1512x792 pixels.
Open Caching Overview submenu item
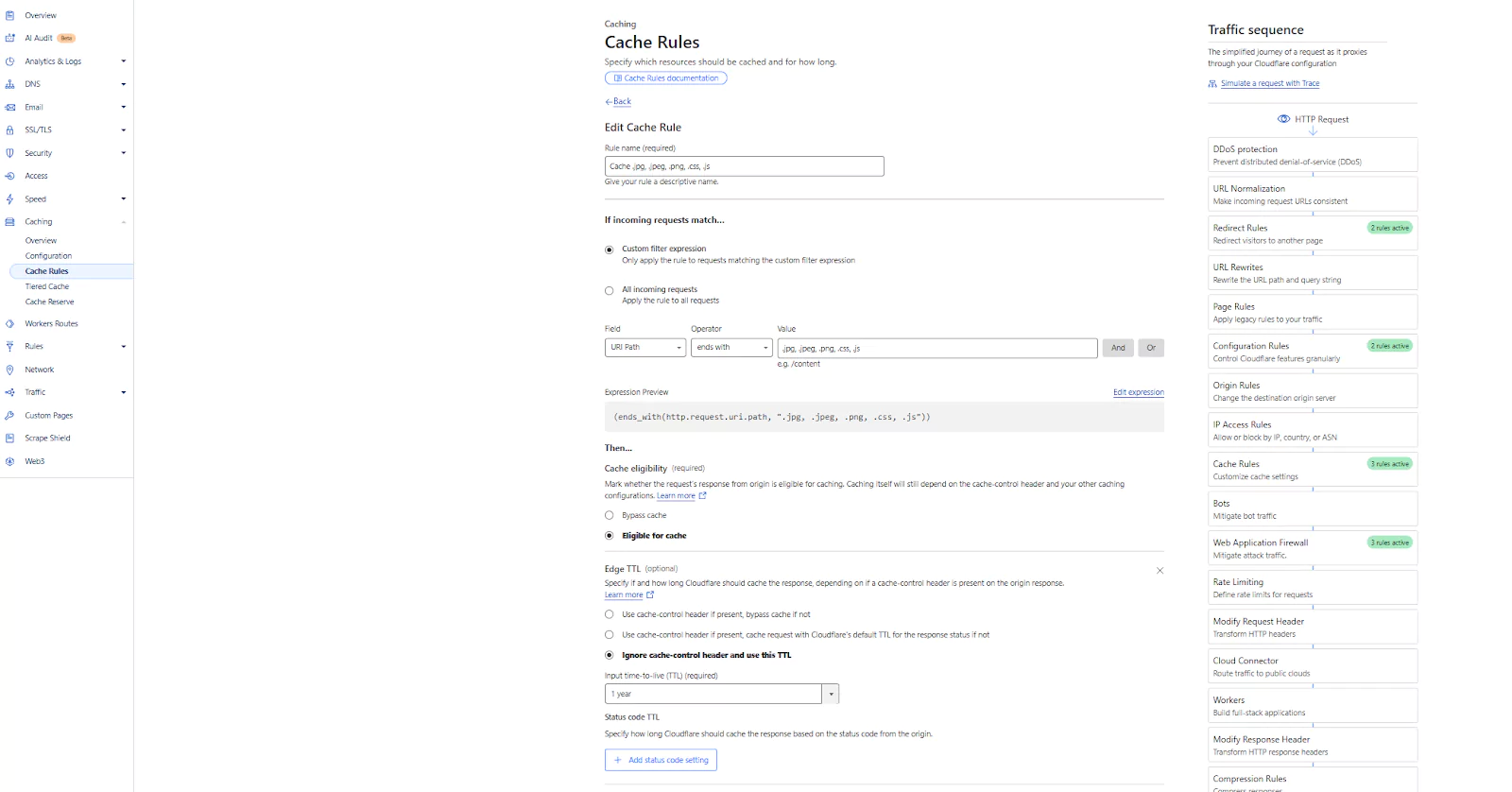pyautogui.click(x=41, y=241)
